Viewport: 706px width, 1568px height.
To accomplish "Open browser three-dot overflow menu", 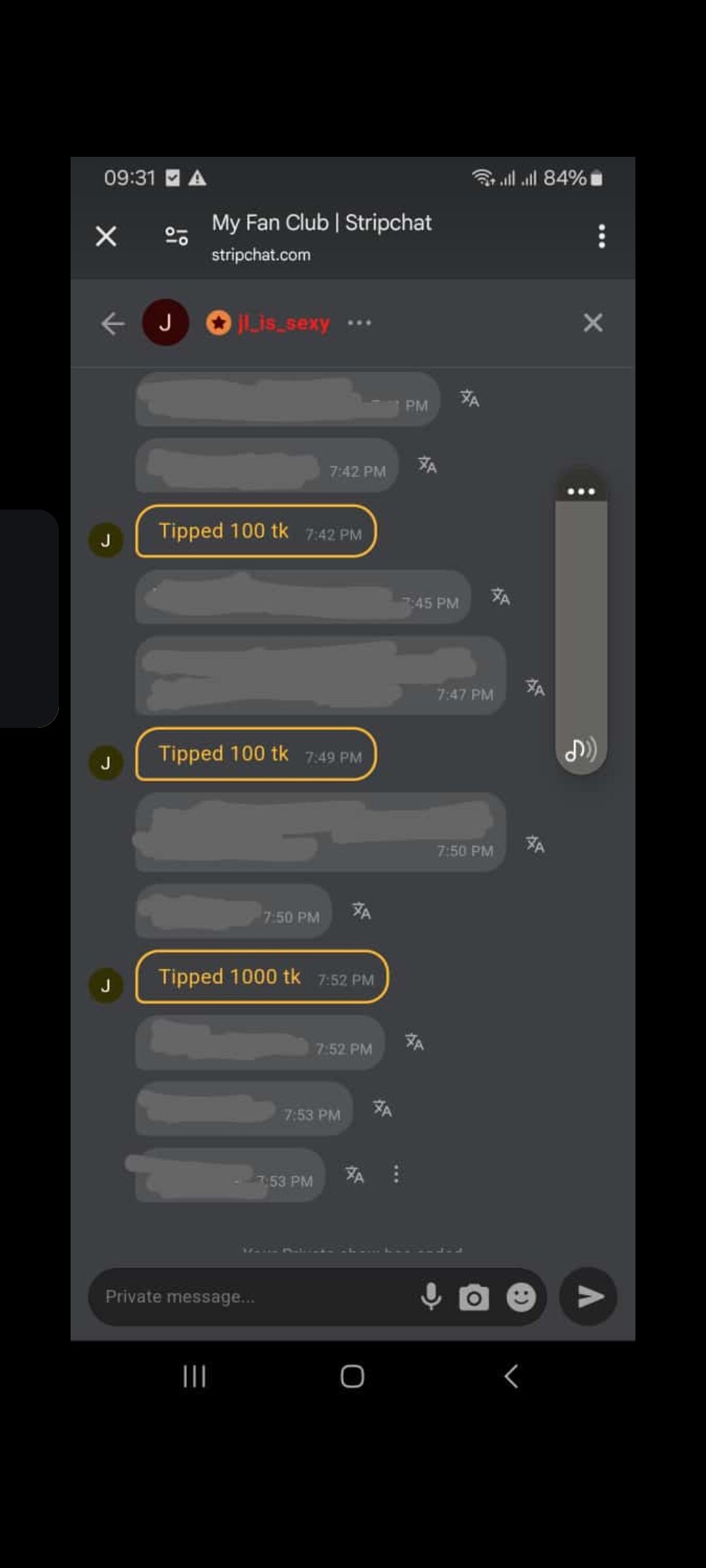I will point(601,236).
